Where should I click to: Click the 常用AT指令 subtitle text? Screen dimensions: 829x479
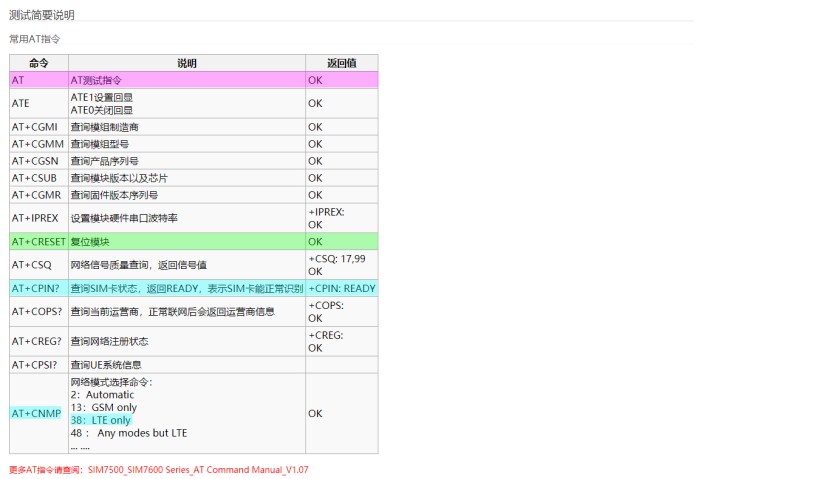click(x=35, y=39)
